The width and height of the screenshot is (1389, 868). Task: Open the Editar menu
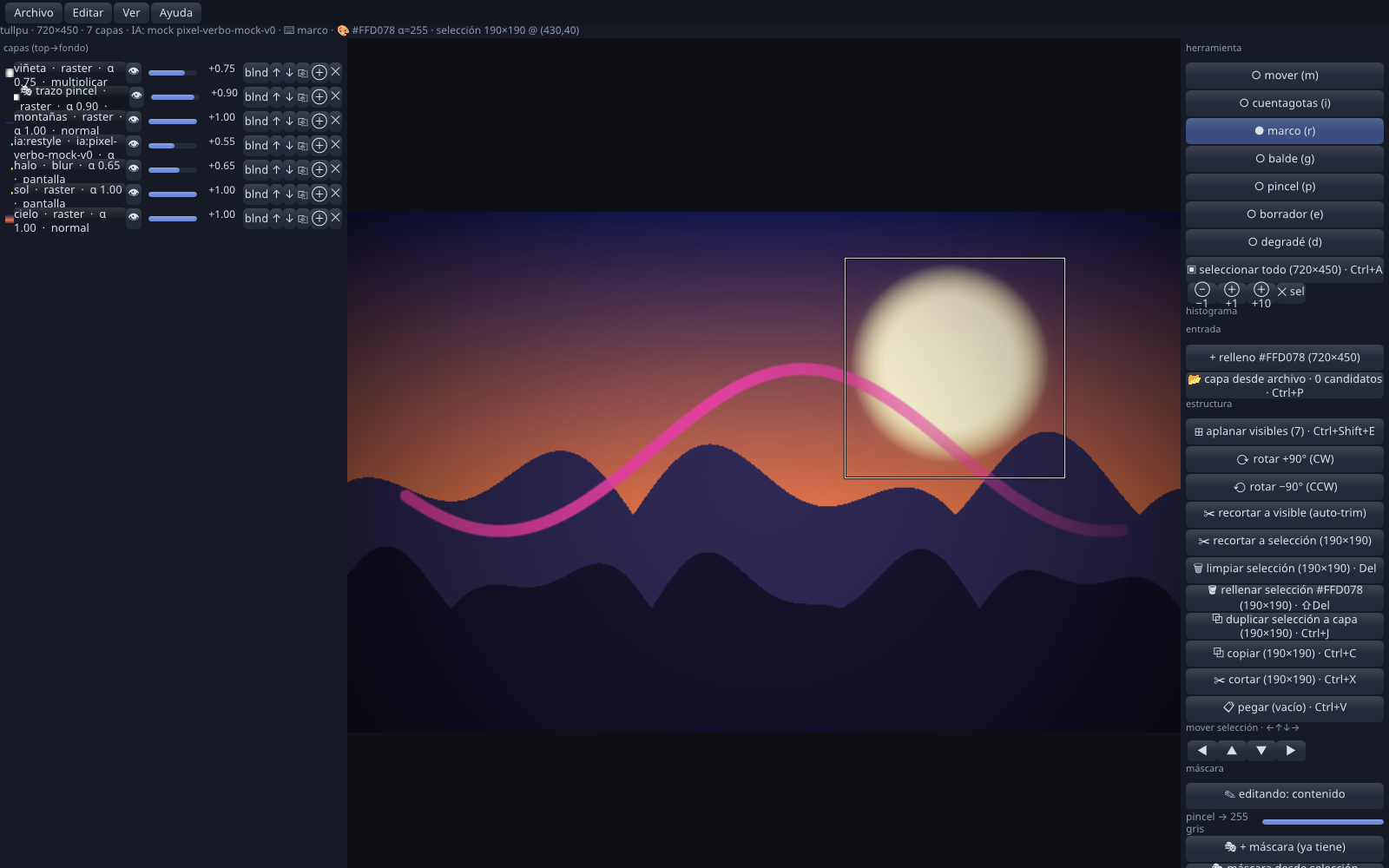[88, 13]
